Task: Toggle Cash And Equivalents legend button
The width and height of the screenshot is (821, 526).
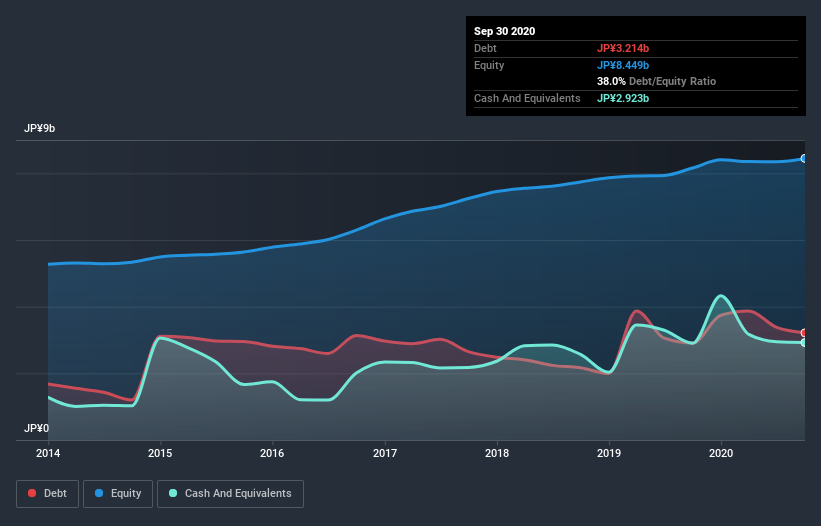Action: pyautogui.click(x=230, y=494)
